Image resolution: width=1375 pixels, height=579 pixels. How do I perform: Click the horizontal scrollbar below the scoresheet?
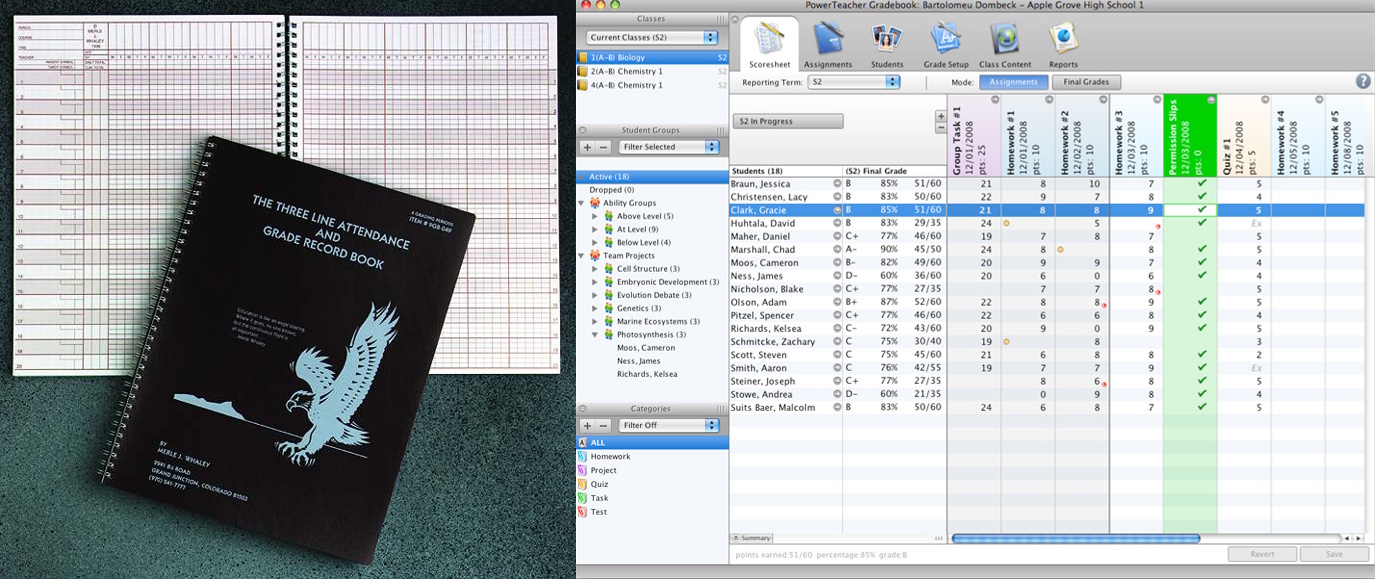pyautogui.click(x=1075, y=539)
